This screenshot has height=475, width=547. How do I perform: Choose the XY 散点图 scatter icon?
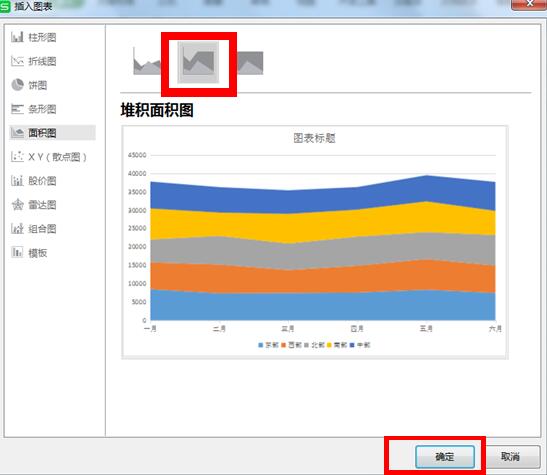click(x=17, y=157)
